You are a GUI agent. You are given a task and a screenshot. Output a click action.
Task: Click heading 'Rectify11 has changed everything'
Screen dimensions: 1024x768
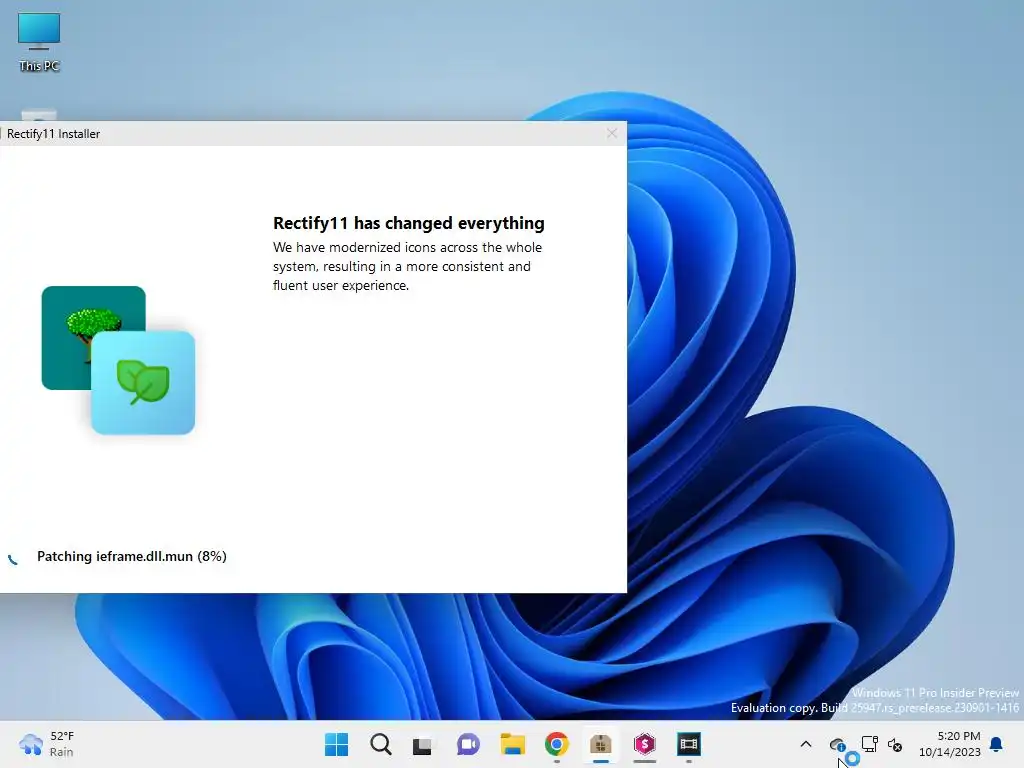pyautogui.click(x=409, y=223)
